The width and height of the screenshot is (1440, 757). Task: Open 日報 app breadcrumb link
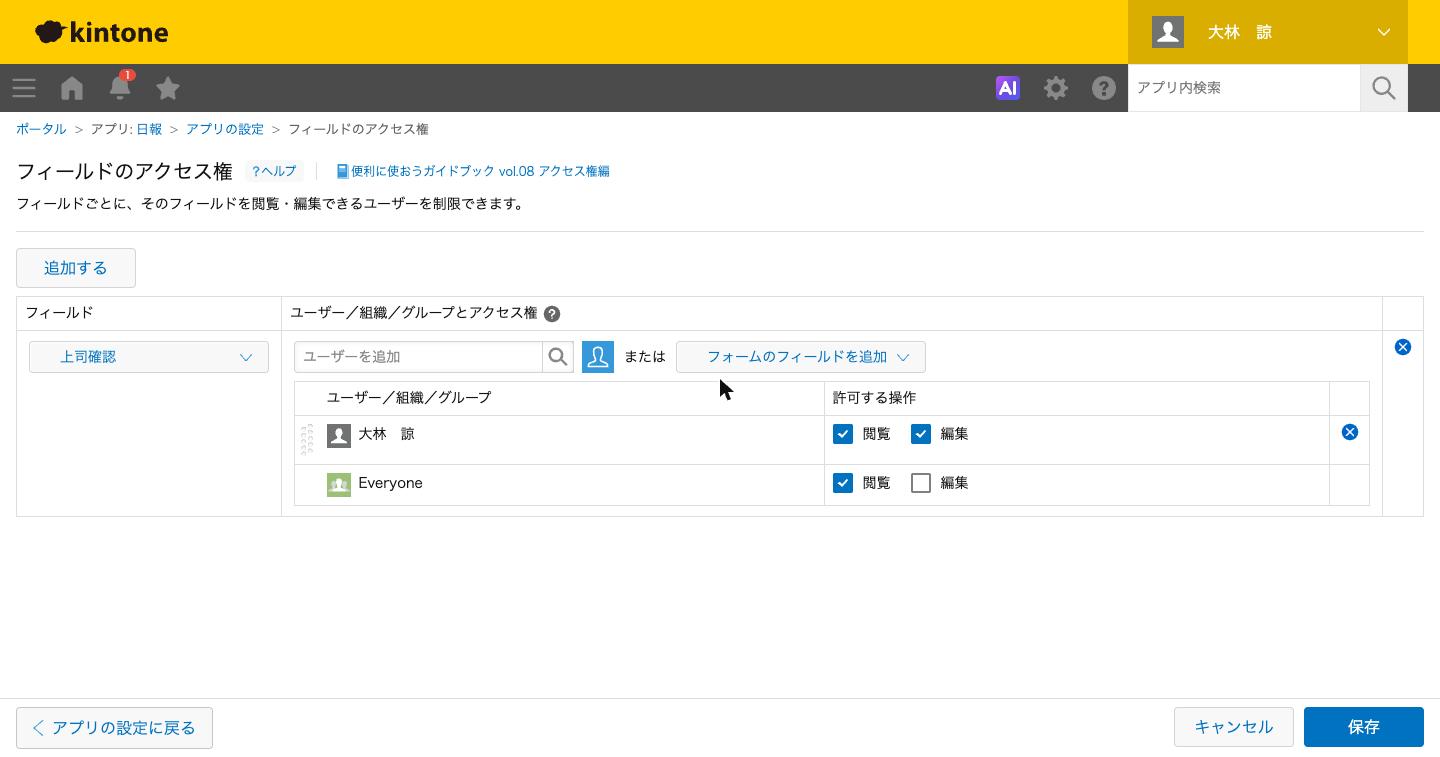(x=149, y=129)
